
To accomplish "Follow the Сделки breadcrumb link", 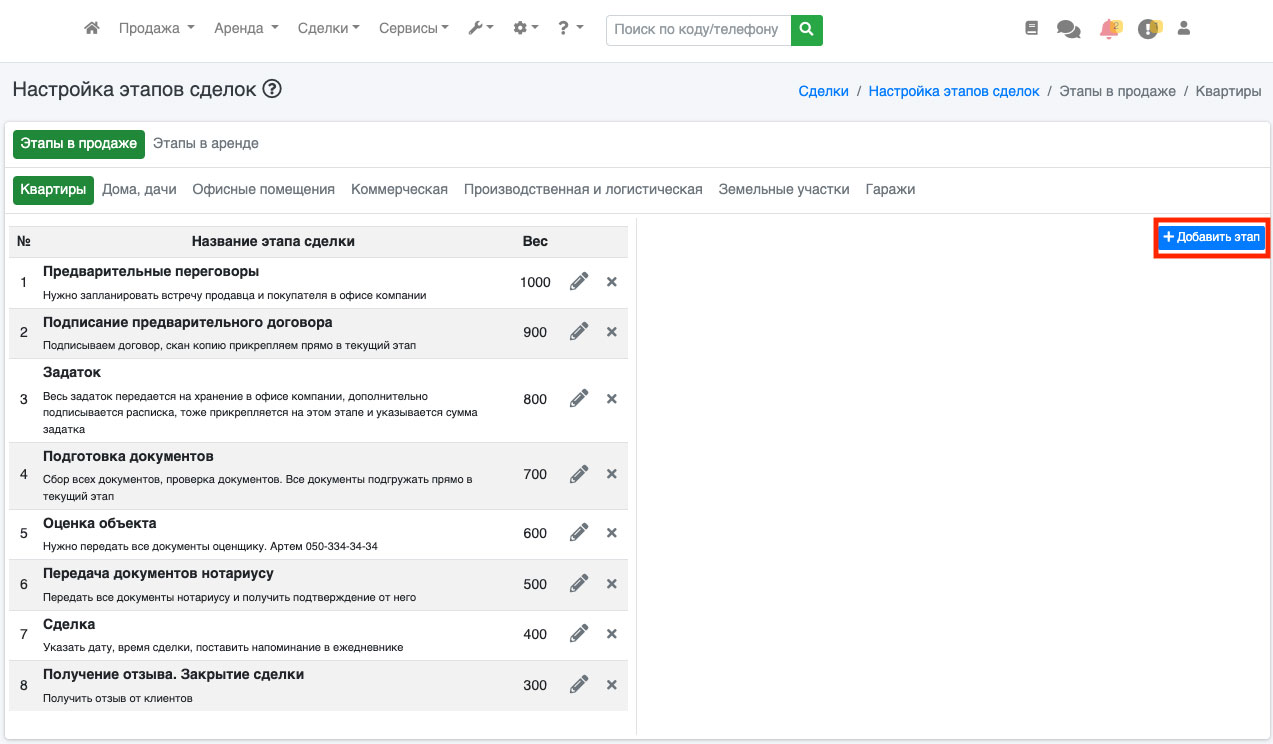I will pos(823,91).
